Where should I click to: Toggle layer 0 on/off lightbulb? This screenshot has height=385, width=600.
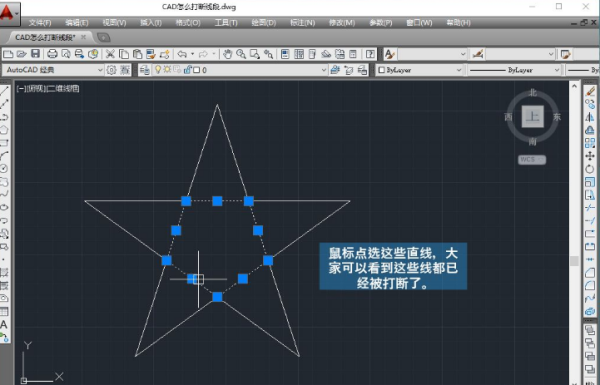pyautogui.click(x=157, y=70)
